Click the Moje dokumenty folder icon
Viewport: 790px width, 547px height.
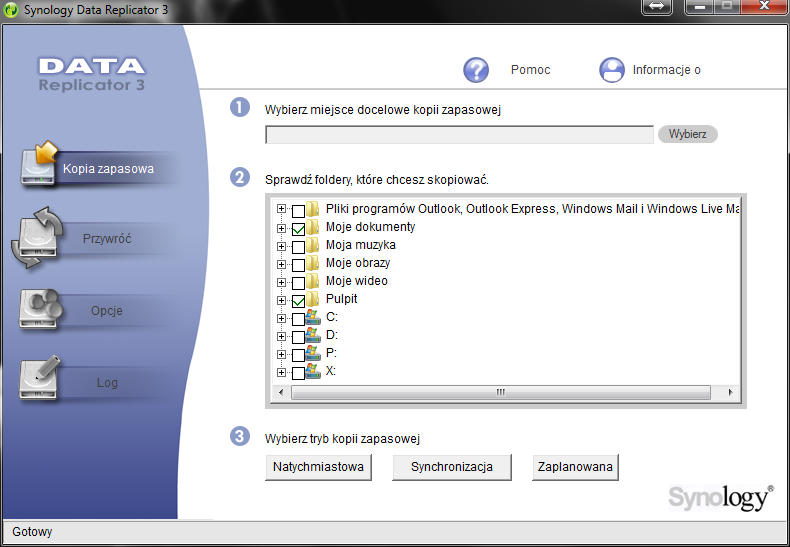(313, 227)
